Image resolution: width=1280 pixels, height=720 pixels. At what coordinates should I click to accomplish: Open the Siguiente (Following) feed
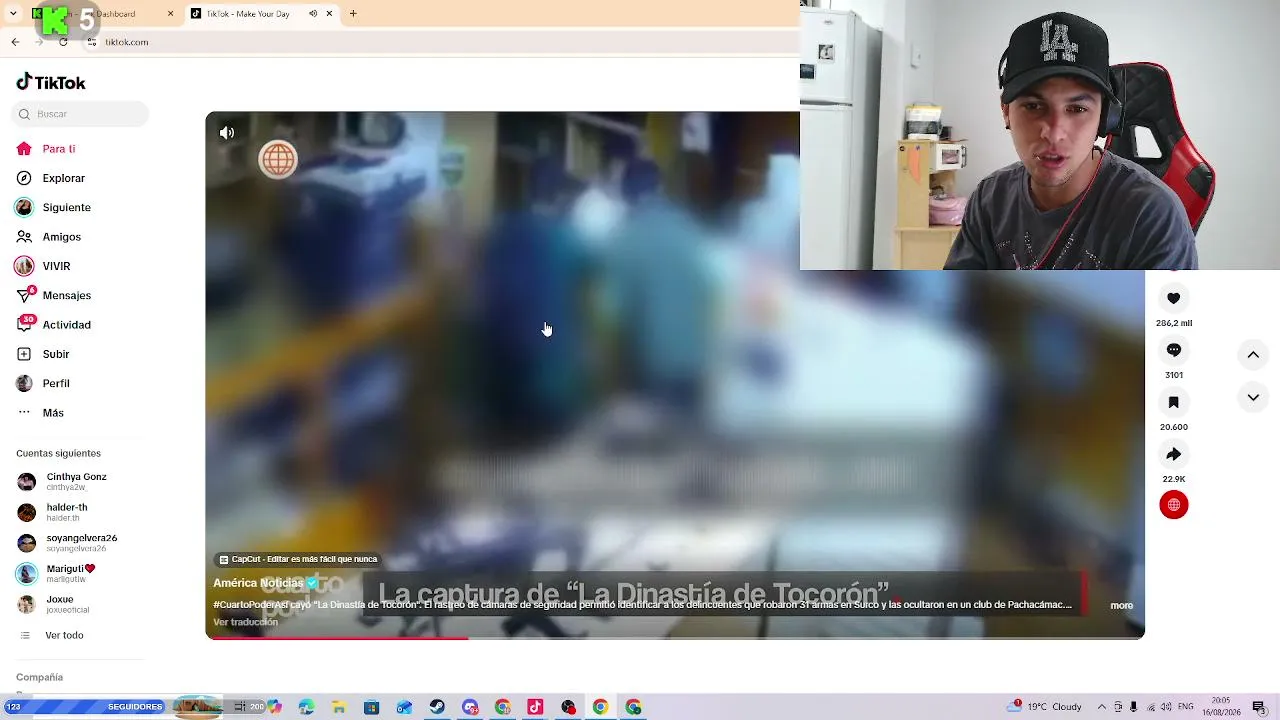[54, 207]
